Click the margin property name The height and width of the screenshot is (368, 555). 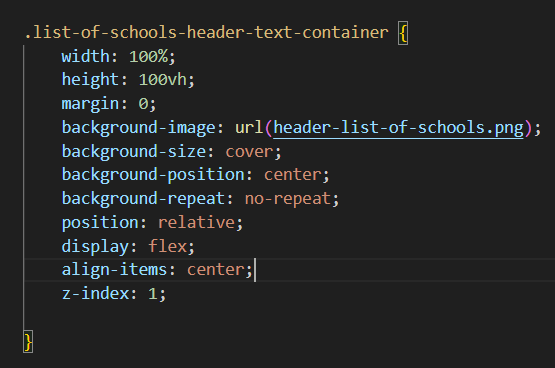(x=90, y=104)
